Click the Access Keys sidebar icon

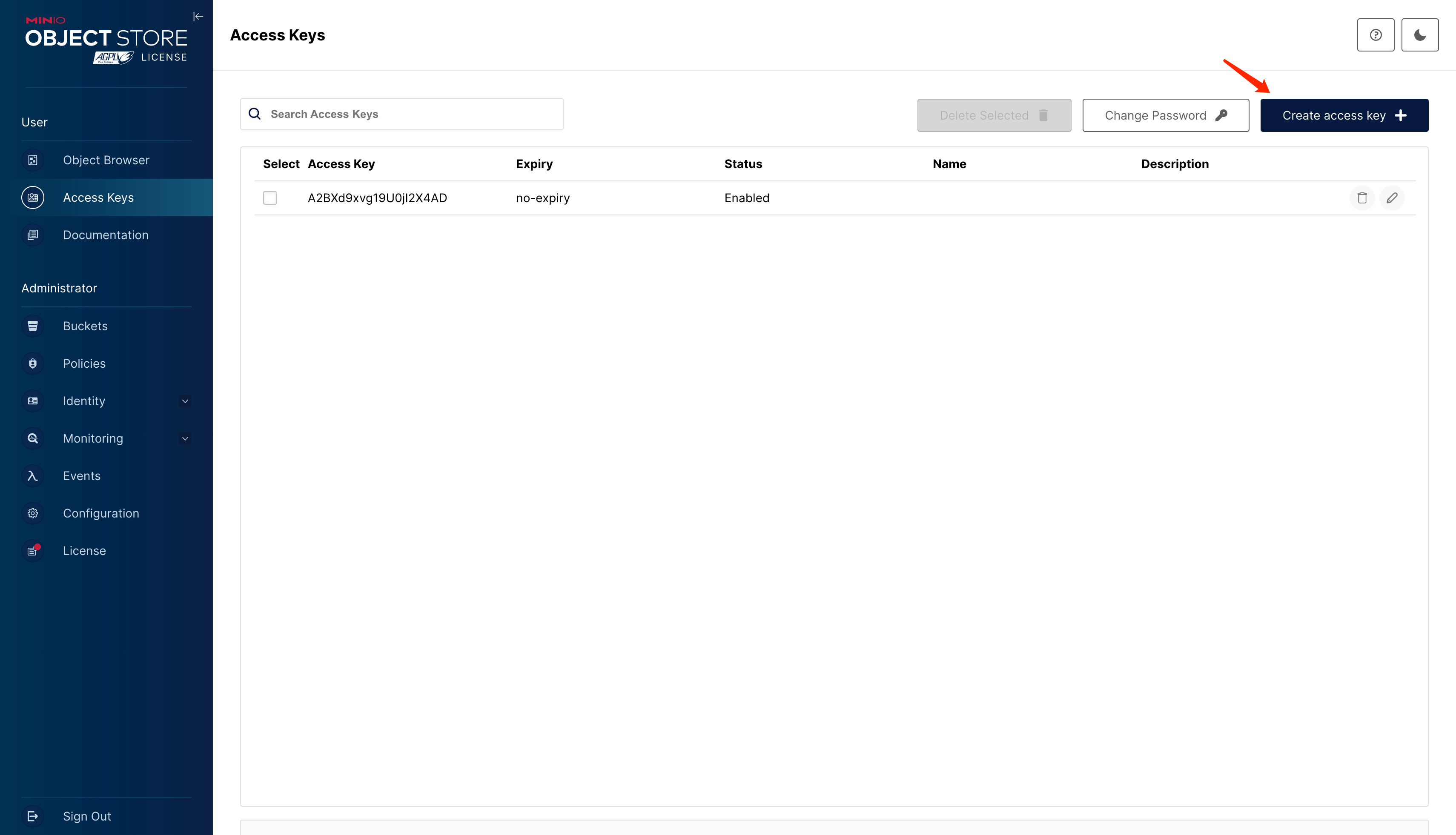coord(33,197)
